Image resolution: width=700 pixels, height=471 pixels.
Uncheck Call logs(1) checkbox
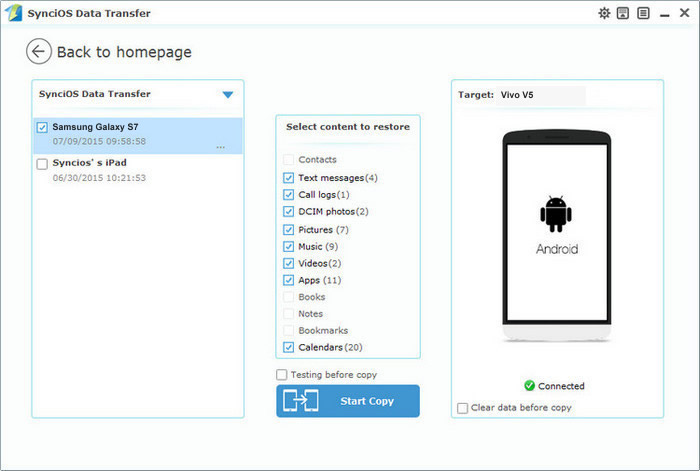(x=288, y=195)
